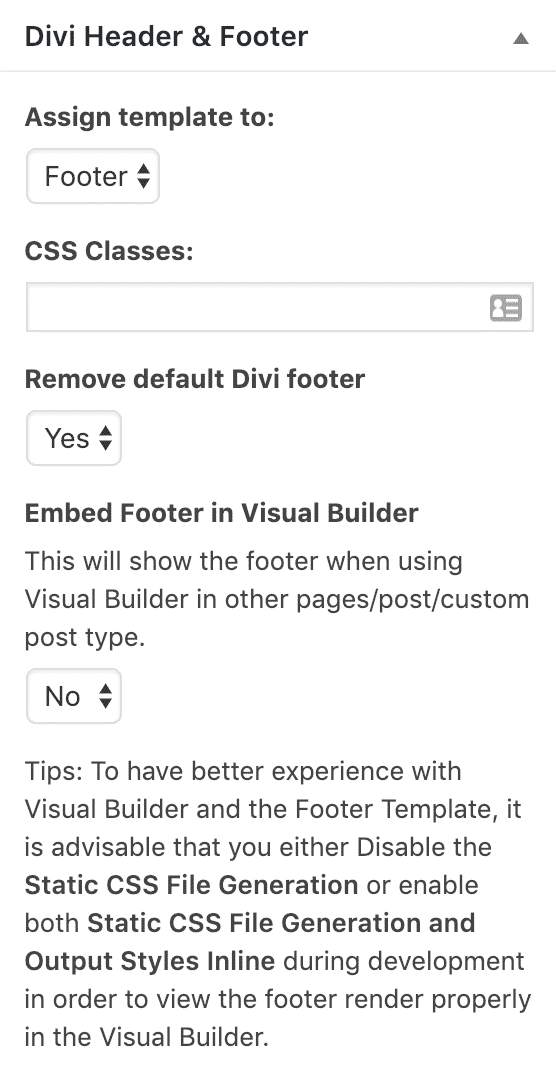Click the text describing showing the footer in Visual Builder
This screenshot has width=556, height=1082.
pos(277,600)
